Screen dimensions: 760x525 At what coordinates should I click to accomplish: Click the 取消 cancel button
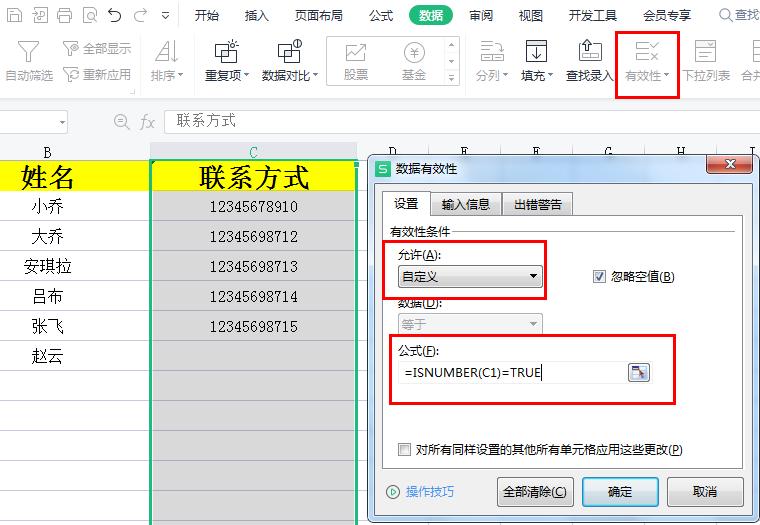[705, 492]
